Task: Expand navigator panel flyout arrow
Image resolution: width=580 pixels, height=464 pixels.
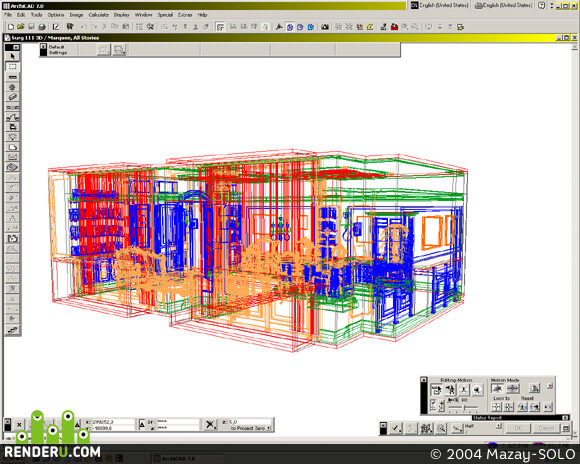Action: pyautogui.click(x=550, y=386)
